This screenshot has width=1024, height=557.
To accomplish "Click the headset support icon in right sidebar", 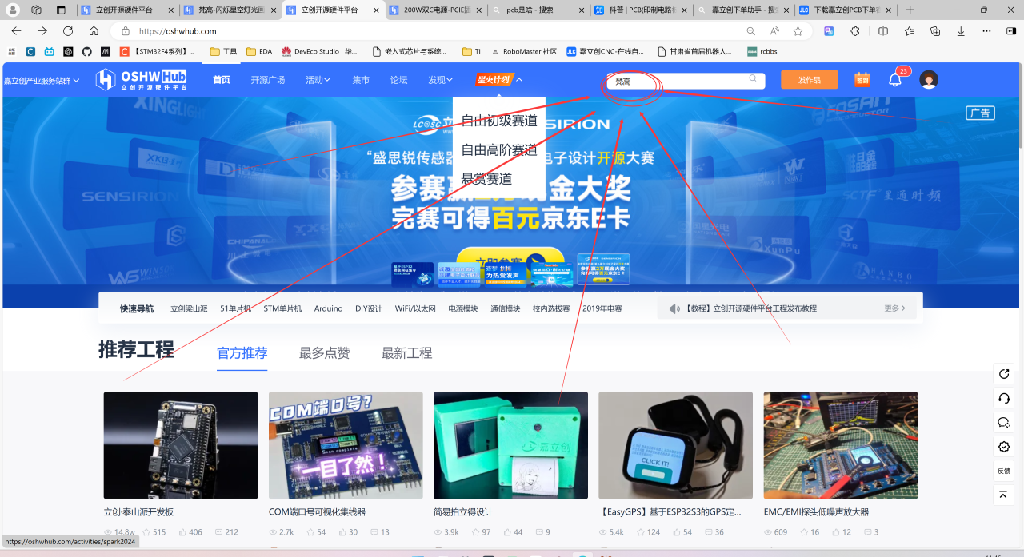I will (x=1004, y=398).
